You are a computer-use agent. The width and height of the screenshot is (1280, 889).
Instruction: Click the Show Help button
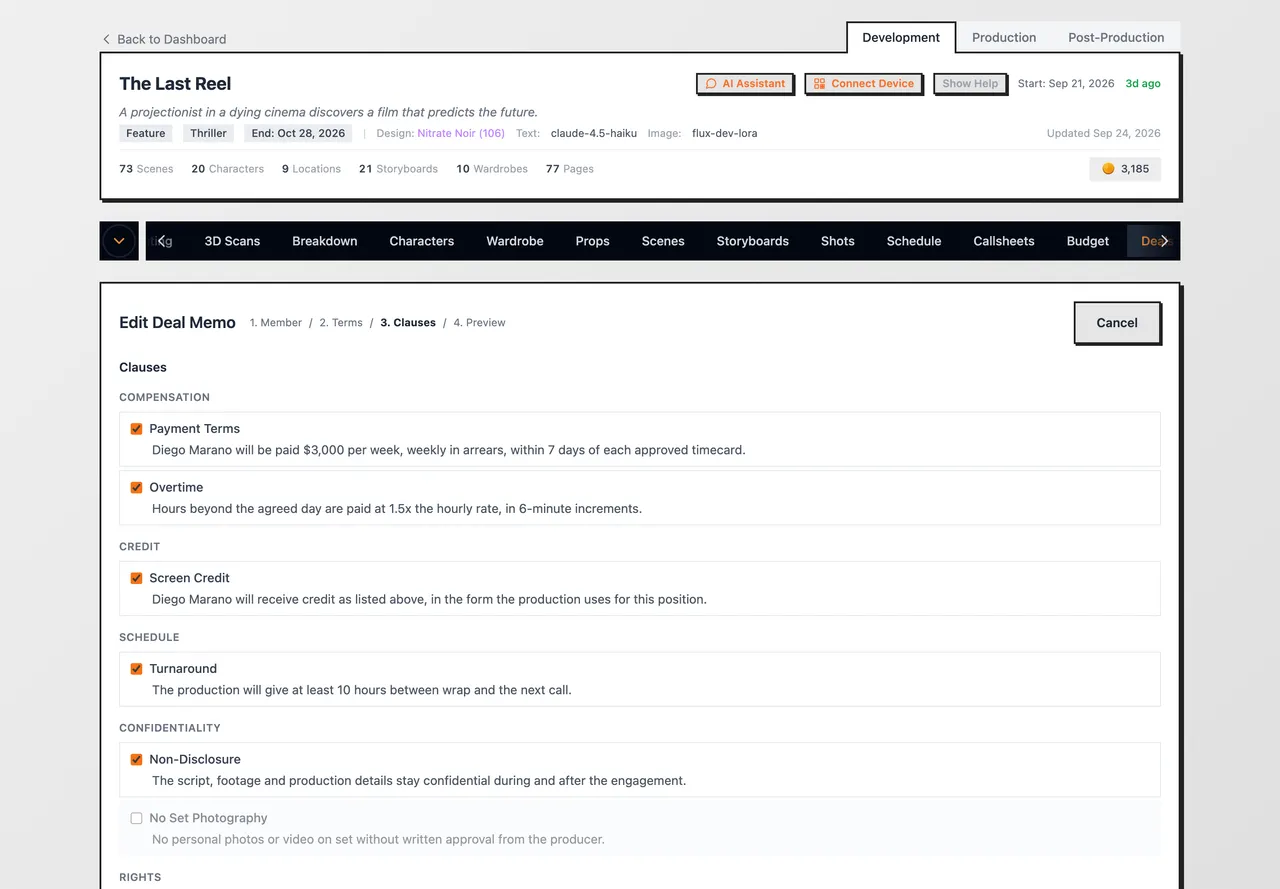970,84
